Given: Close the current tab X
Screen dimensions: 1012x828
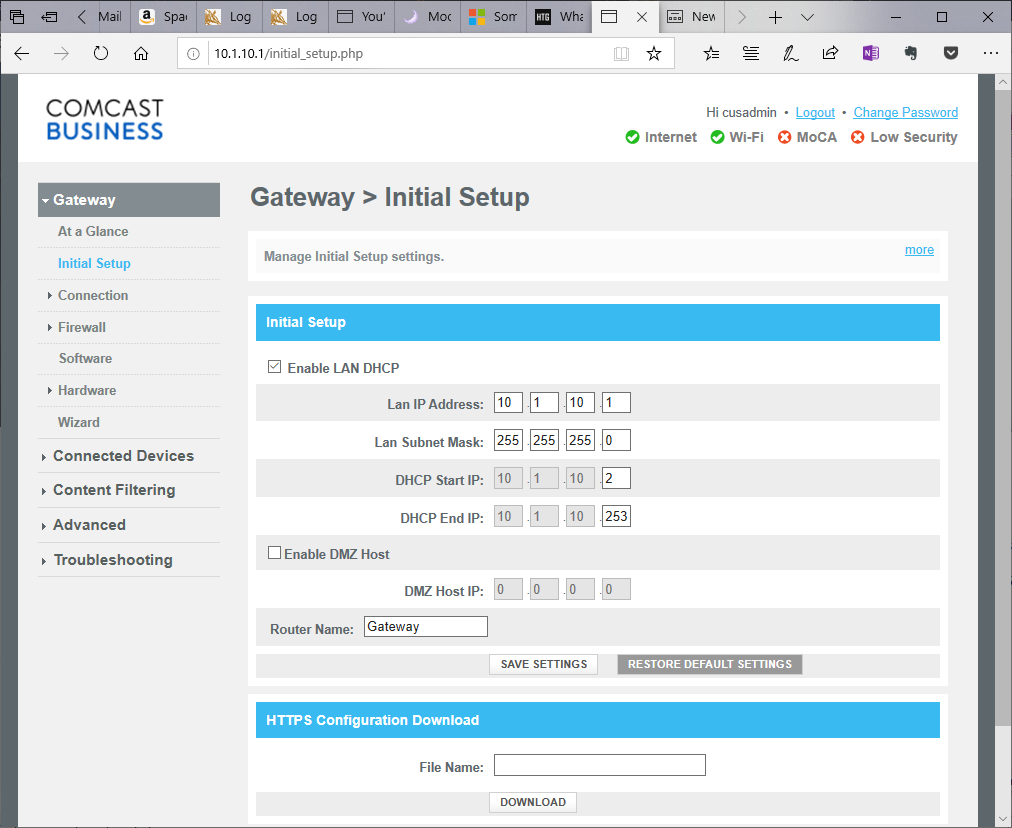Looking at the screenshot, I should [642, 17].
